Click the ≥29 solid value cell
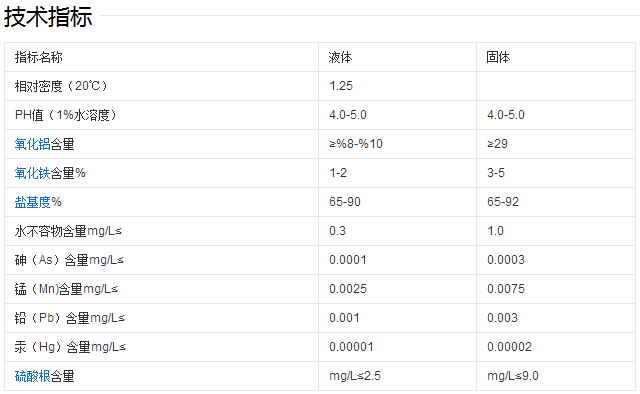The height and width of the screenshot is (394, 640). pyautogui.click(x=556, y=144)
